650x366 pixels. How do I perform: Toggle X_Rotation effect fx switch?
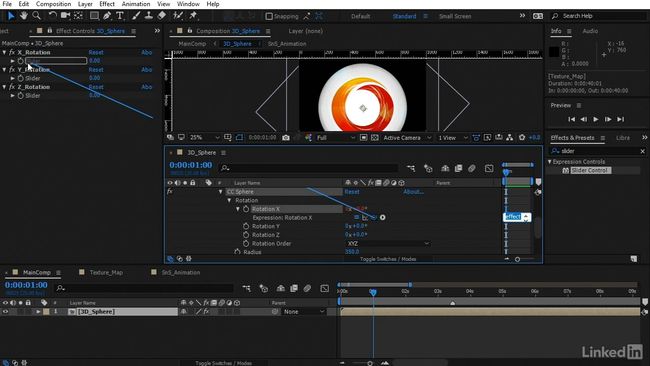[x=12, y=53]
